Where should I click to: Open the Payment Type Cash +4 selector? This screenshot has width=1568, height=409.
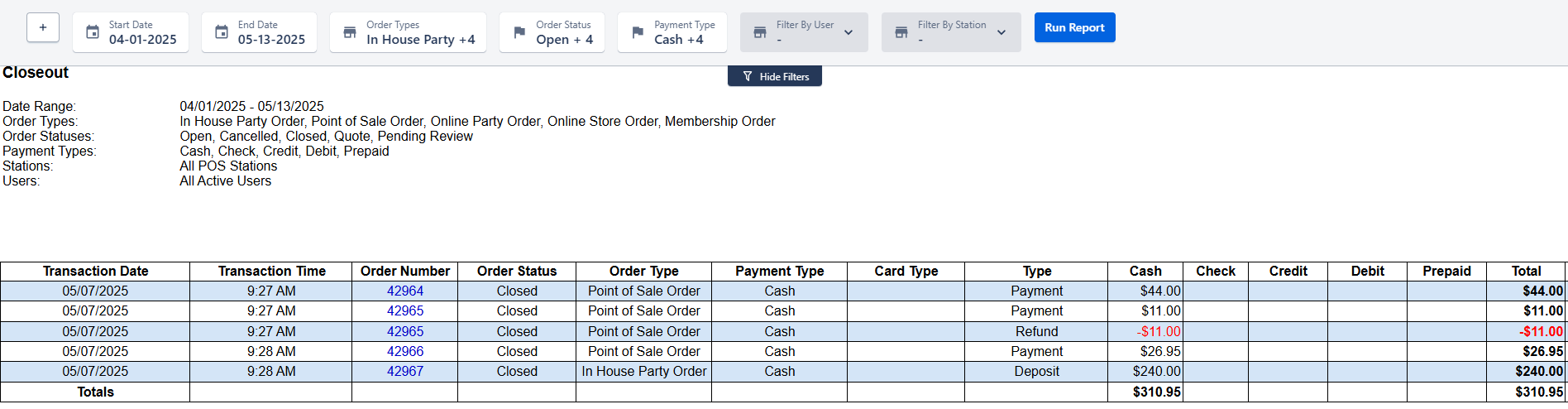pyautogui.click(x=672, y=32)
